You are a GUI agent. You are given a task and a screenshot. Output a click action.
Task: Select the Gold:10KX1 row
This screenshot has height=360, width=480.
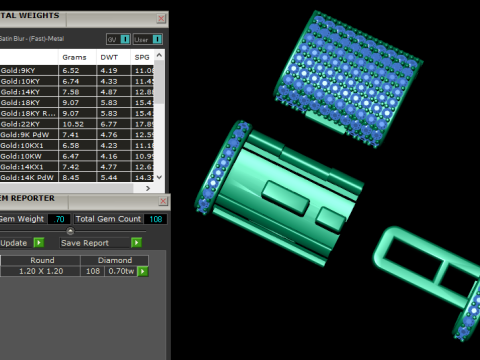(77, 145)
